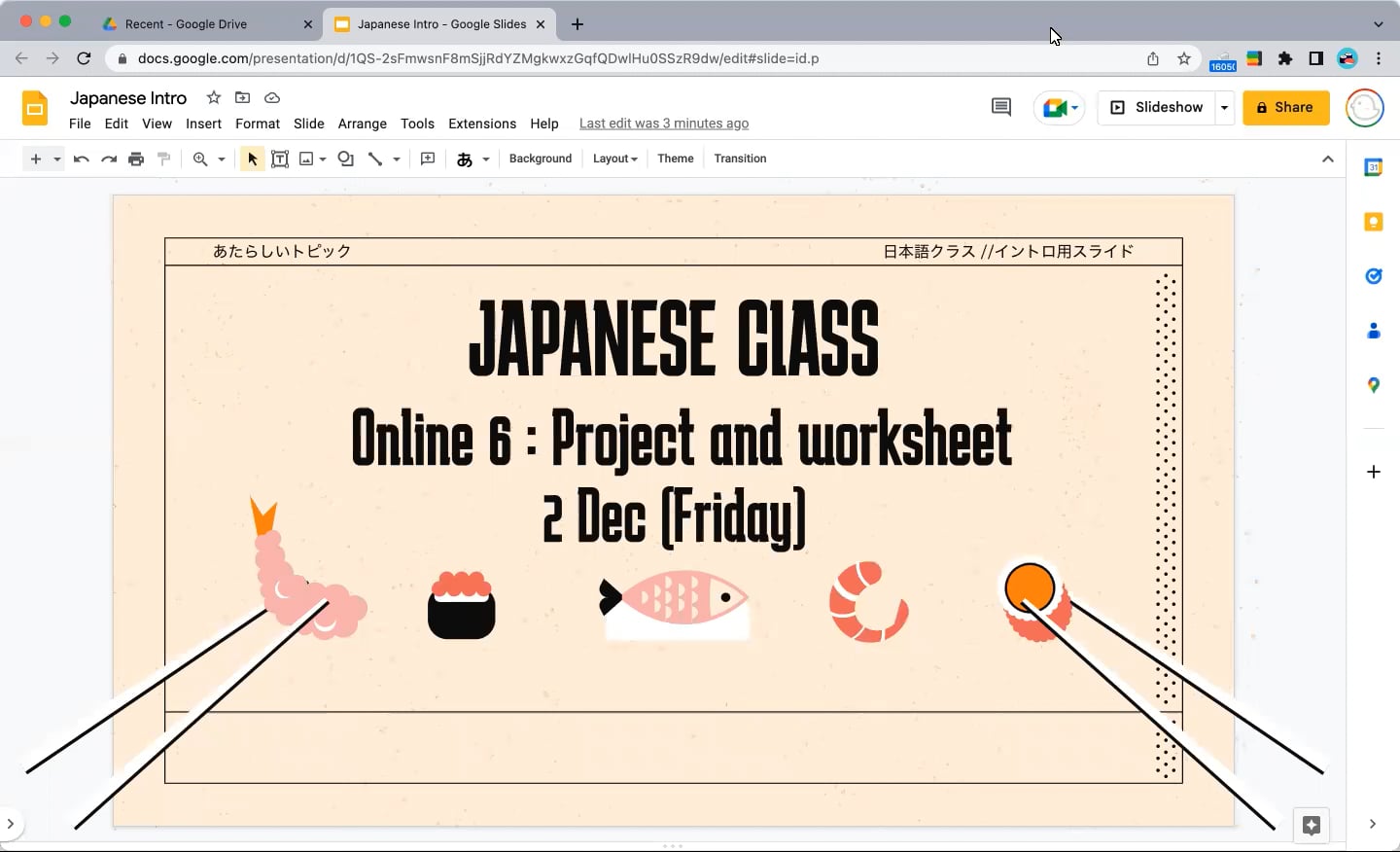Open the Layout dropdown

pos(614,160)
